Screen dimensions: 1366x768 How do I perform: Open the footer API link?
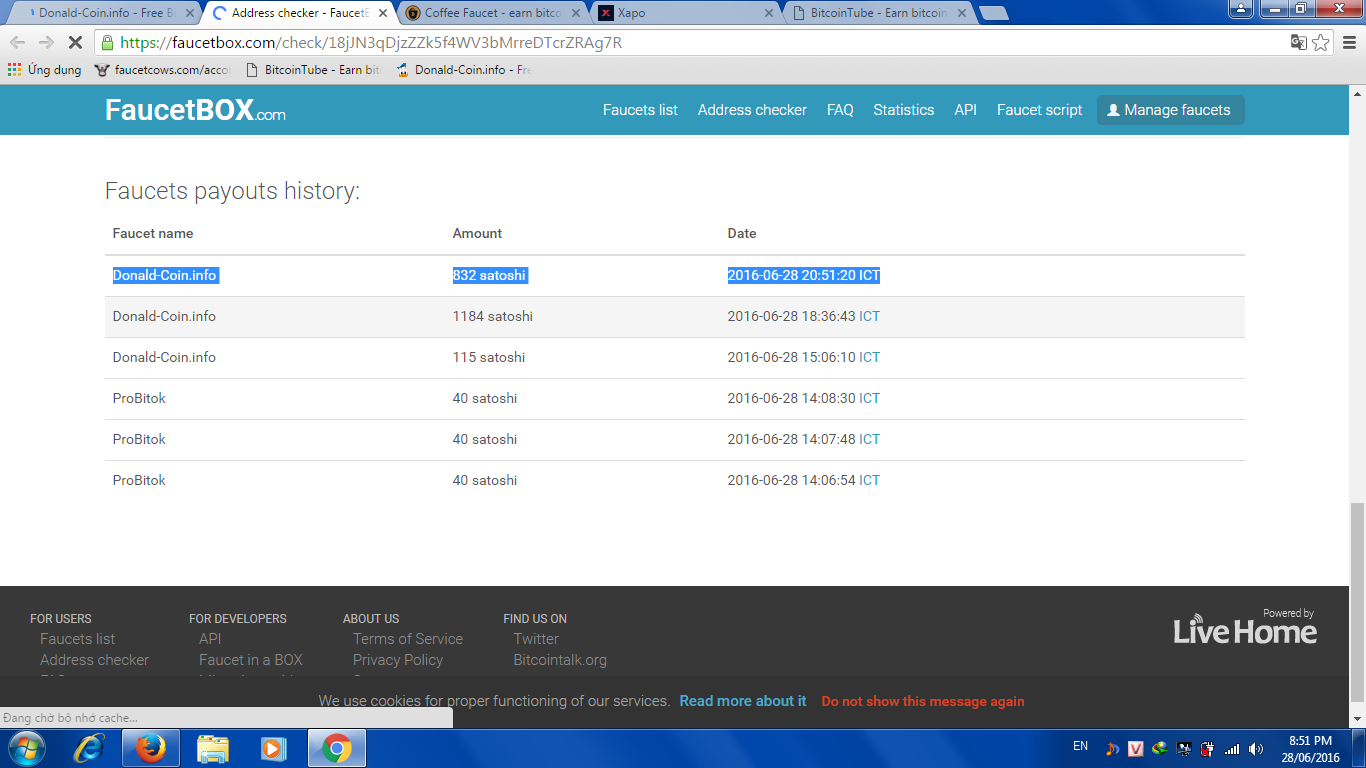[210, 639]
